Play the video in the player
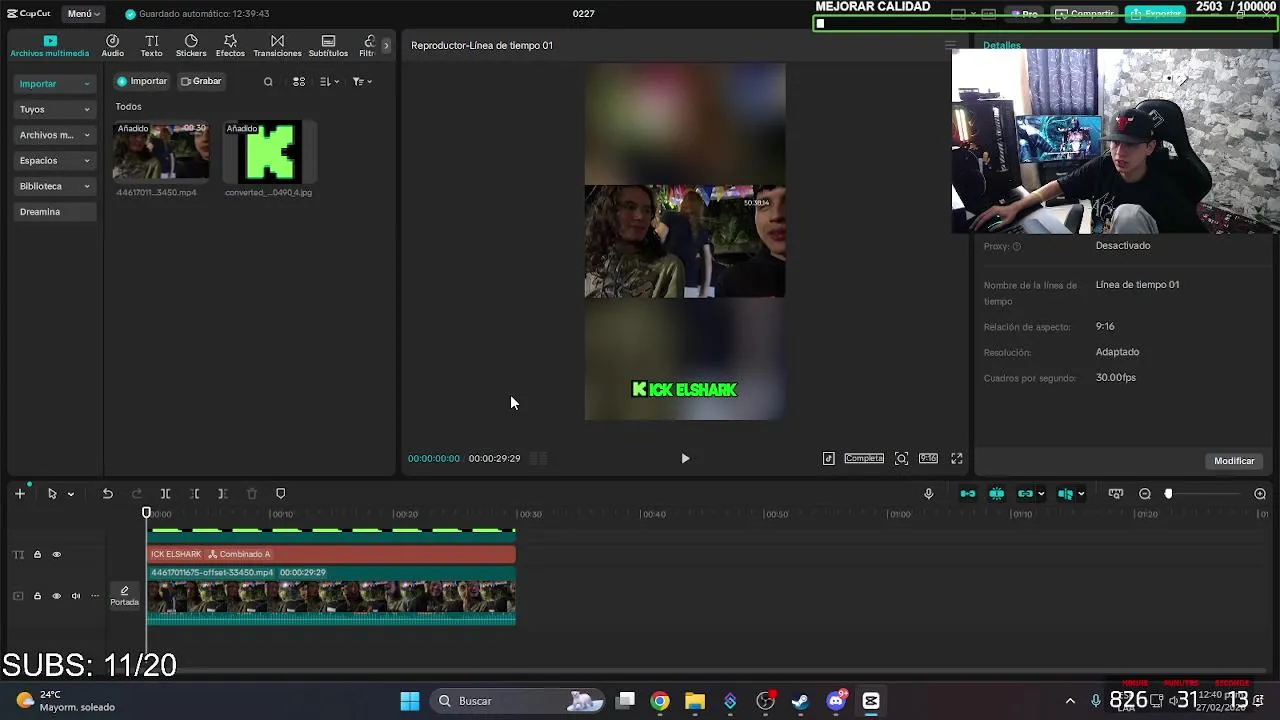The image size is (1280, 720). (685, 458)
